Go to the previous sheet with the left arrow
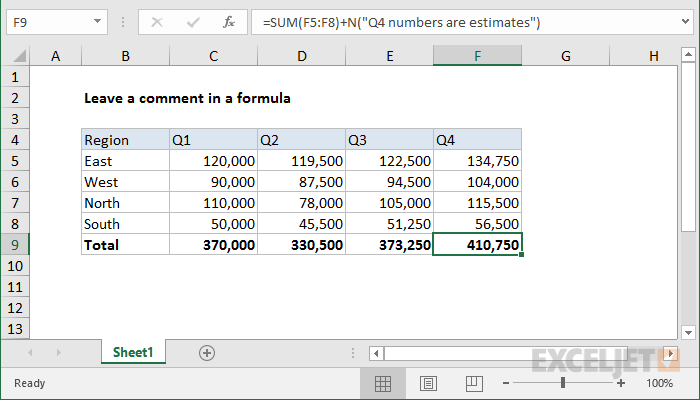The width and height of the screenshot is (700, 400). point(30,353)
